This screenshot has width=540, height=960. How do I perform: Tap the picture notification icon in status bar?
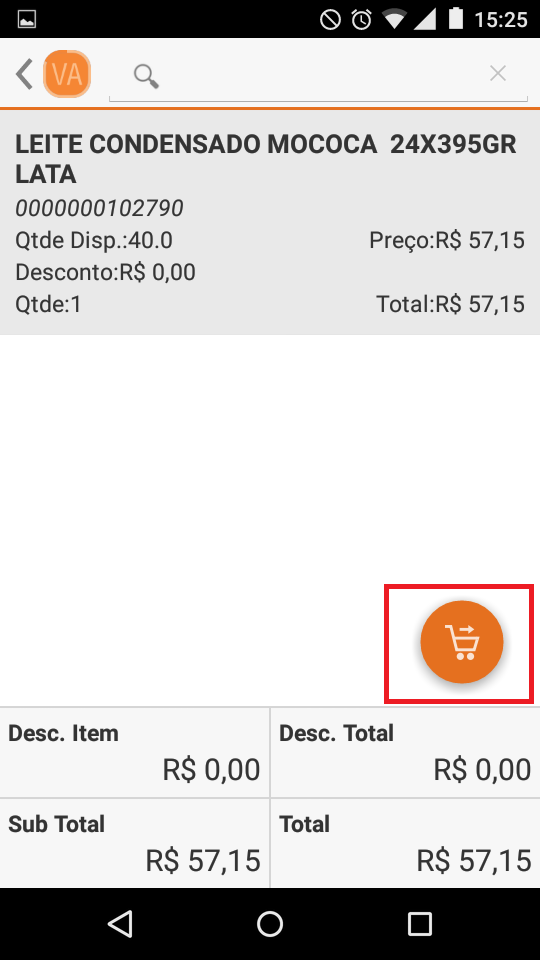click(26, 20)
